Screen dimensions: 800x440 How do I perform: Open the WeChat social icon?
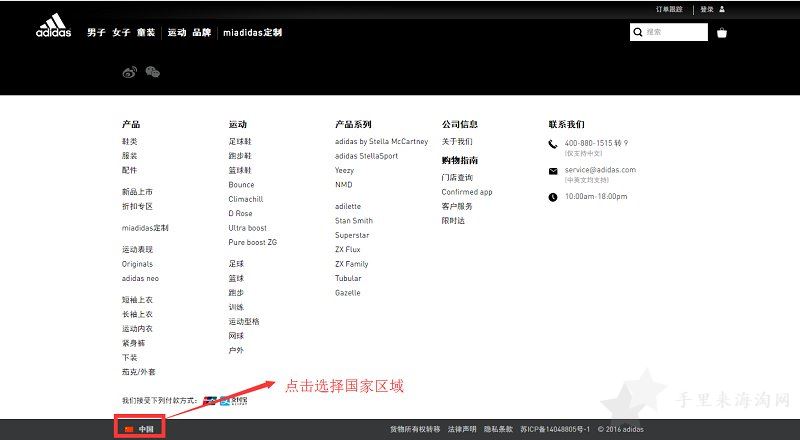[x=153, y=72]
